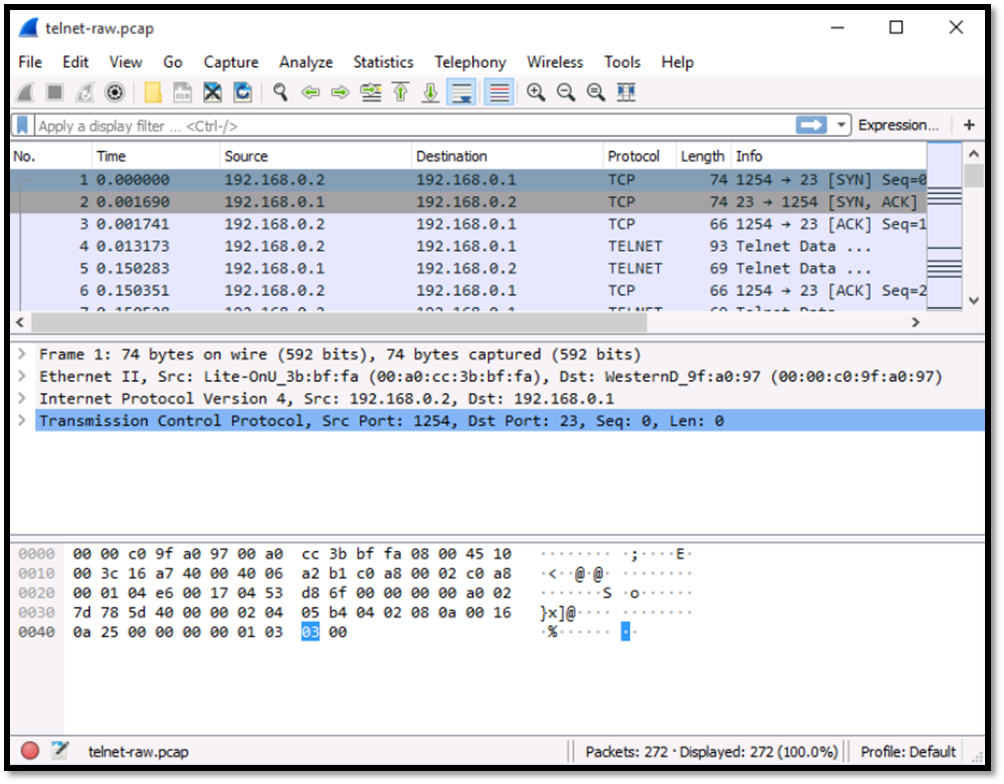Apply the display filter arrow button
The height and width of the screenshot is (784, 1004).
(811, 125)
